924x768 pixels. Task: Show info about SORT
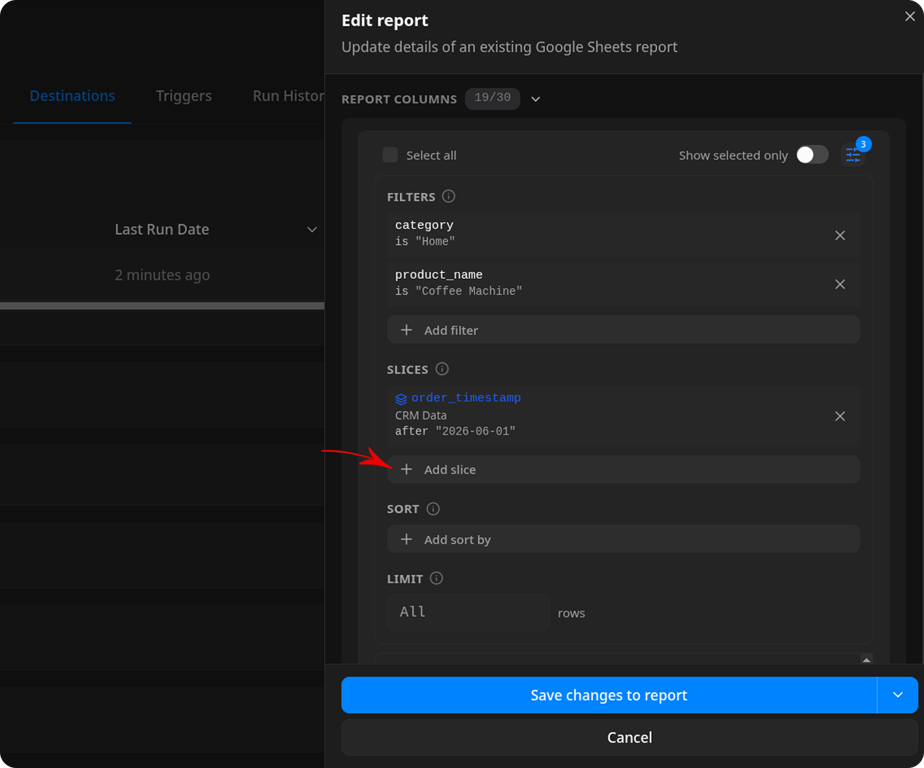coord(433,509)
